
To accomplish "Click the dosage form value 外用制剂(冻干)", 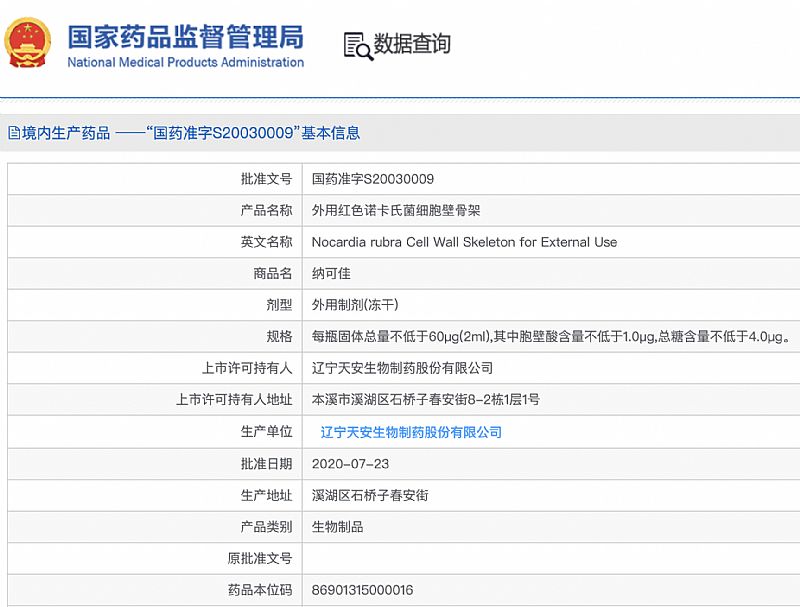I will [x=355, y=305].
